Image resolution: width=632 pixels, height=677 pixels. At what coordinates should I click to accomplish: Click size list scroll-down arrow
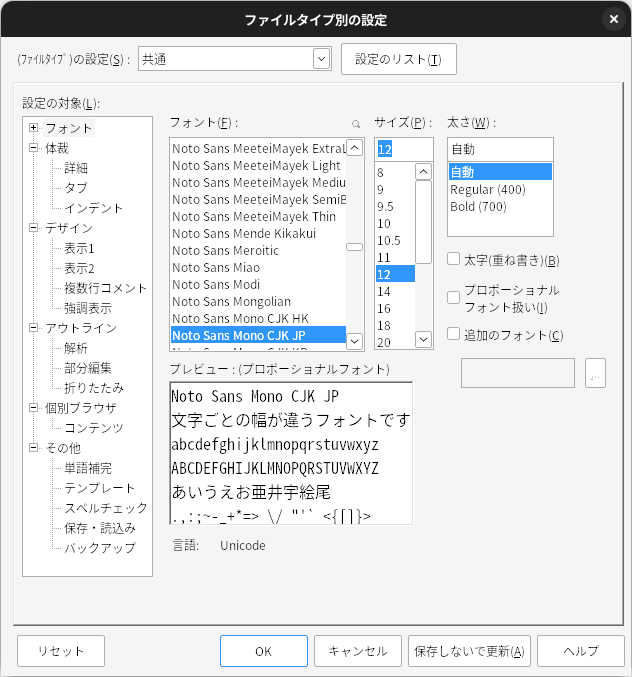423,339
